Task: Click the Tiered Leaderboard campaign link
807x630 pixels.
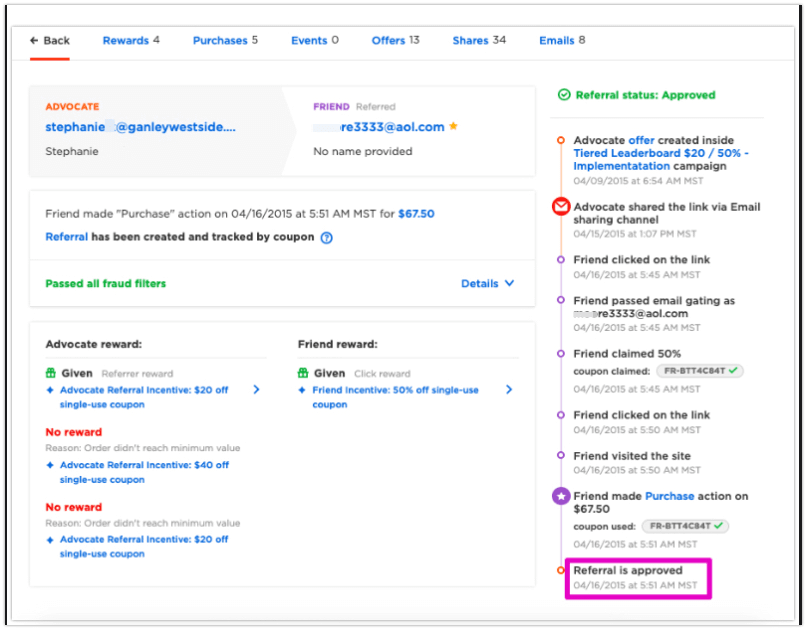Action: coord(661,160)
